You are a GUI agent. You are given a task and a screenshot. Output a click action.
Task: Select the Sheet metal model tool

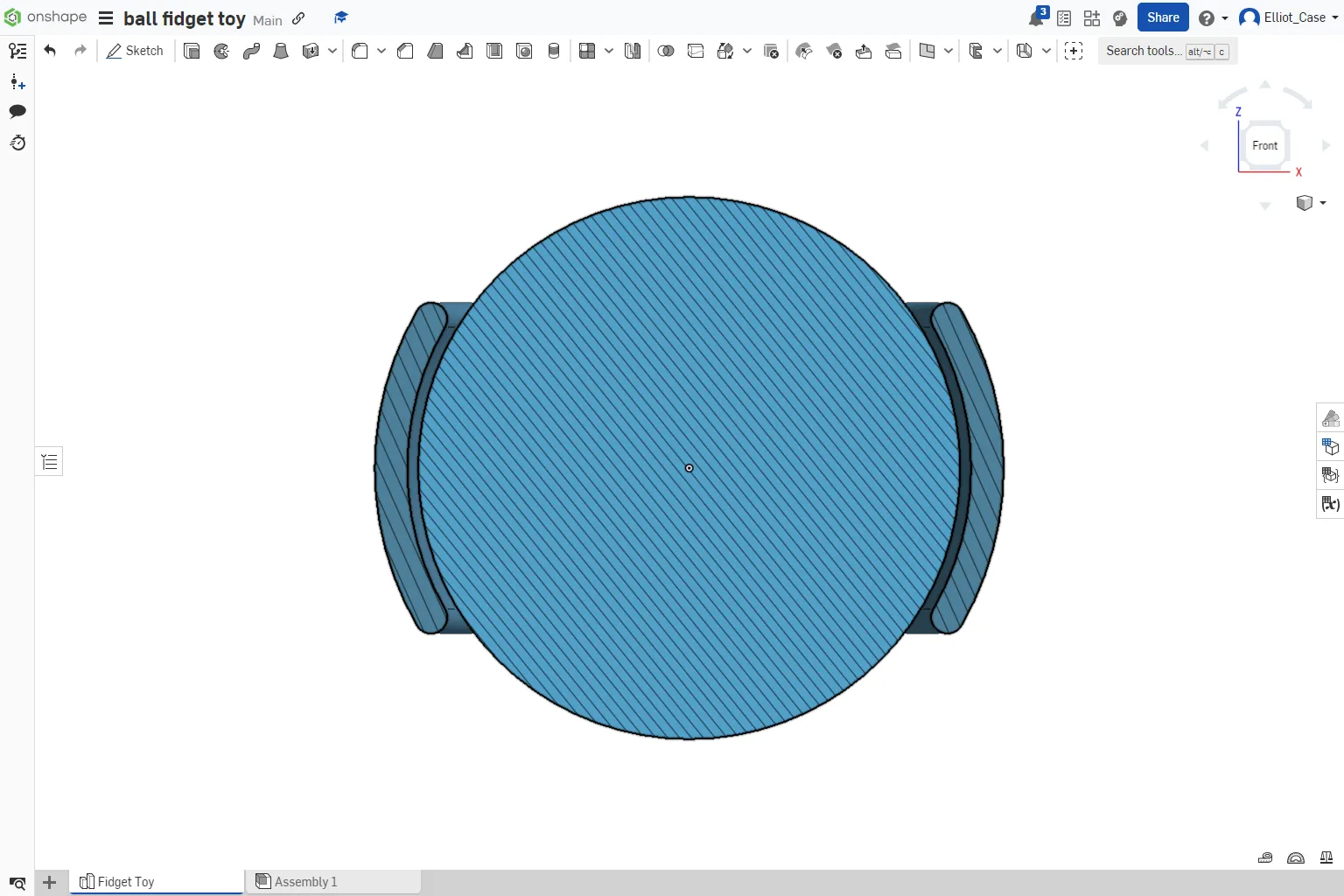tap(1025, 51)
